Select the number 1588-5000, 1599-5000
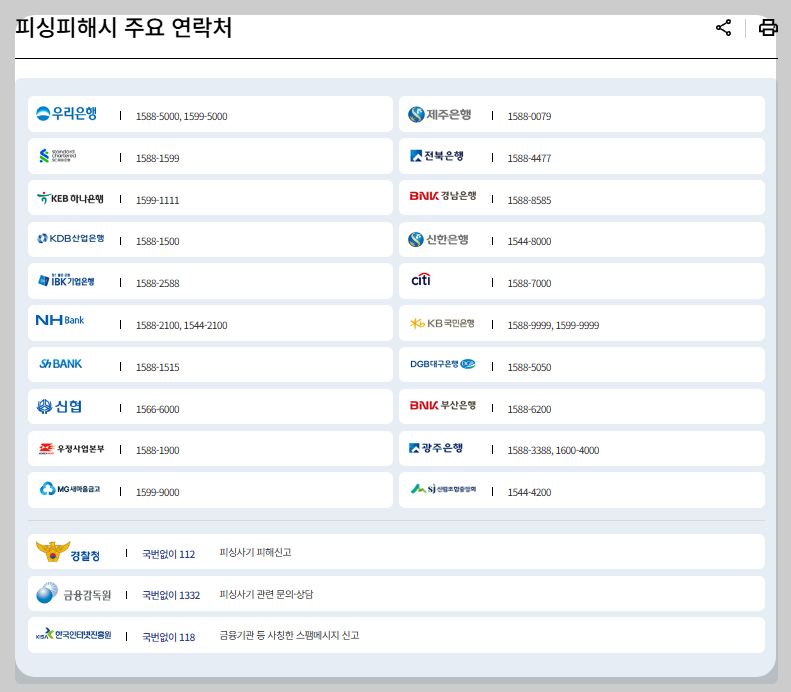This screenshot has width=791, height=692. coord(182,117)
